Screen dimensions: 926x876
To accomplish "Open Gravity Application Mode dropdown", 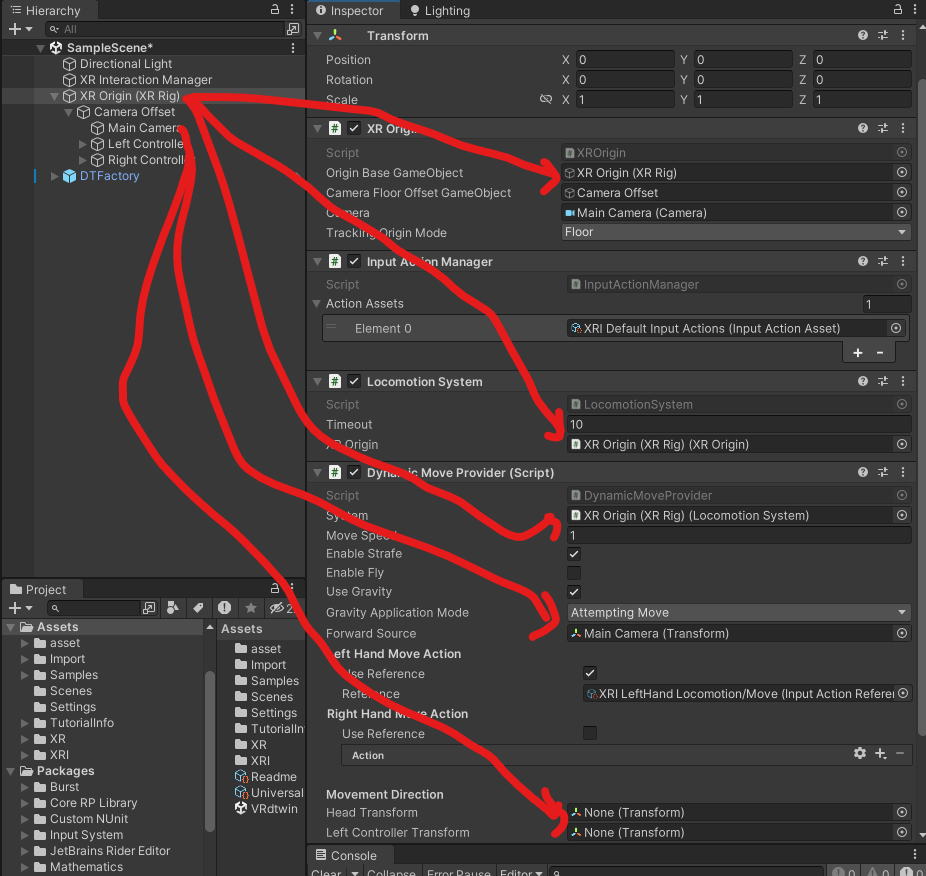I will [x=739, y=613].
